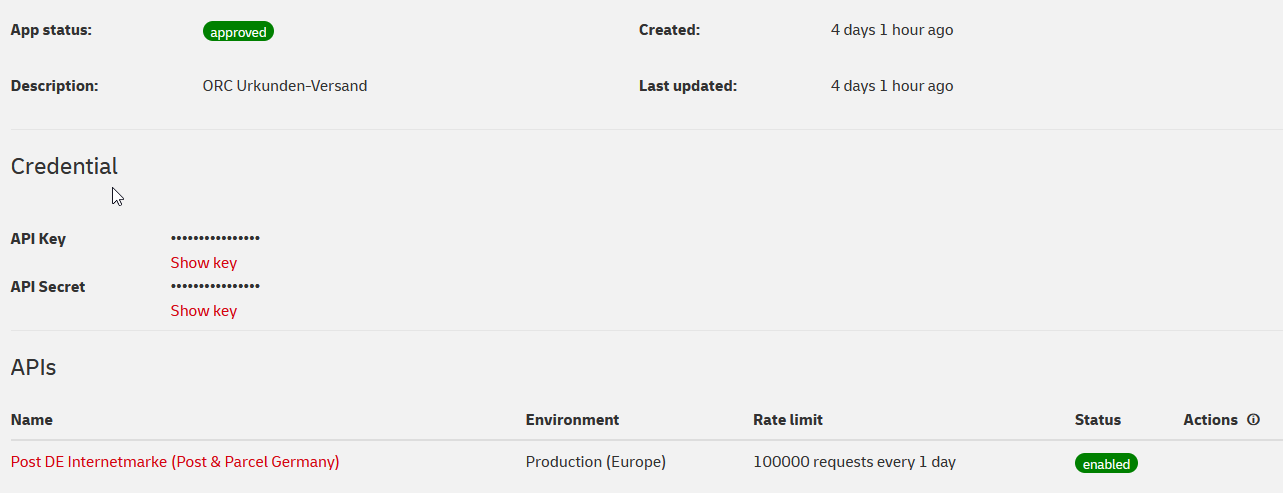Click the Last updated timestamp value

892,86
